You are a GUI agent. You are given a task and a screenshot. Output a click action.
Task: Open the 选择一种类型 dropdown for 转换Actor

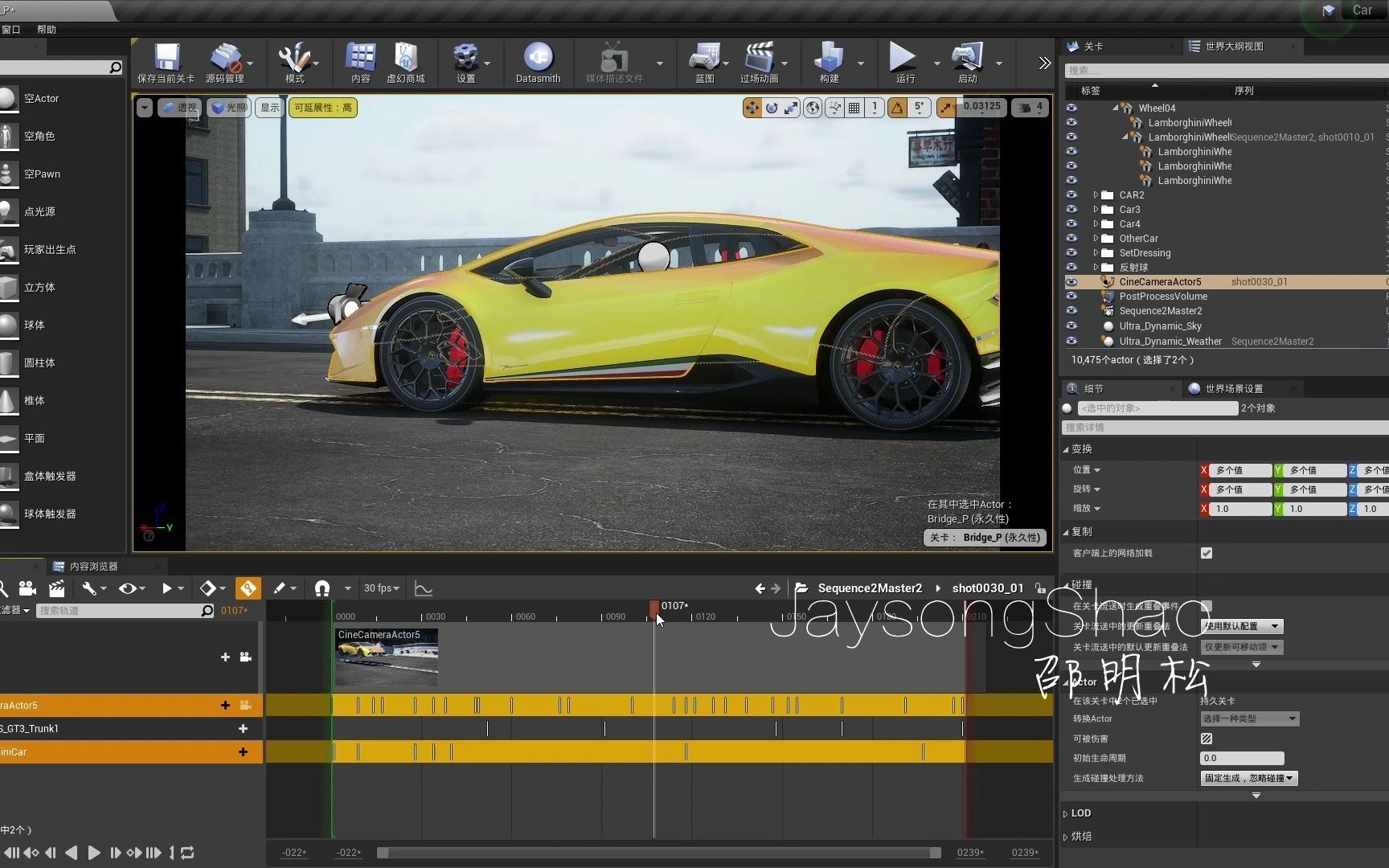pyautogui.click(x=1248, y=718)
